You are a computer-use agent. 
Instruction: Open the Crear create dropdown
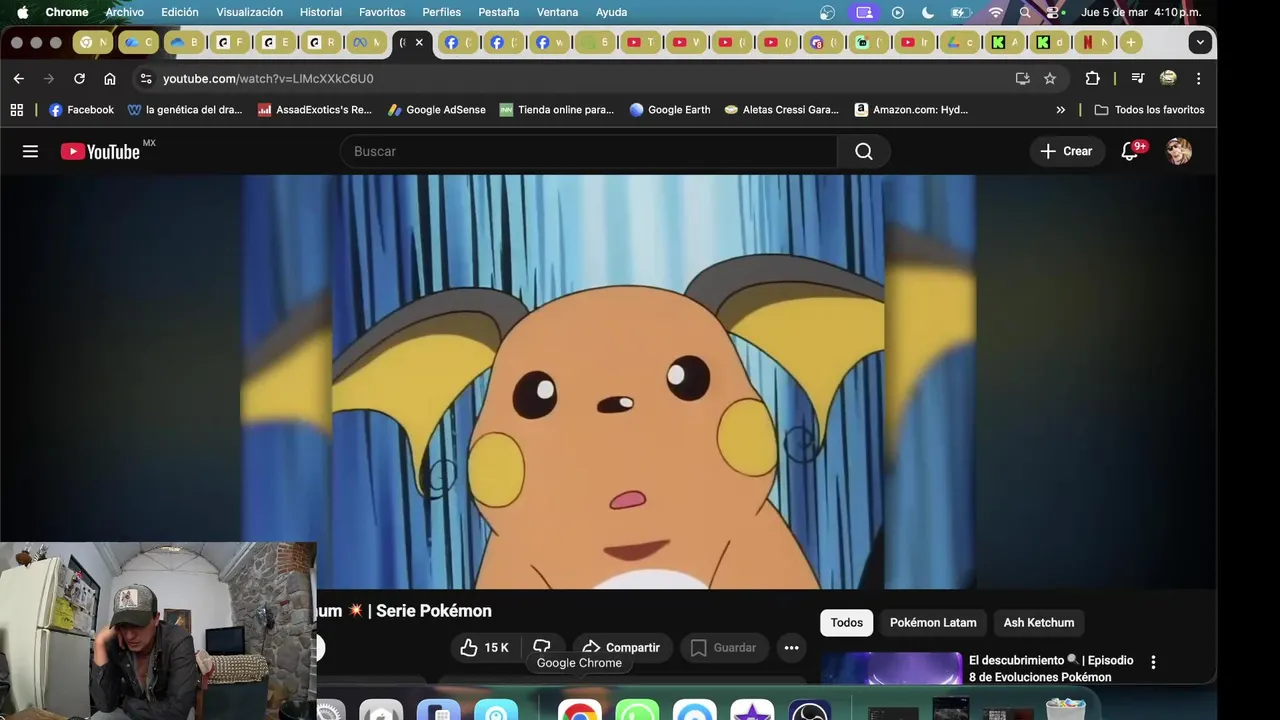point(1066,151)
